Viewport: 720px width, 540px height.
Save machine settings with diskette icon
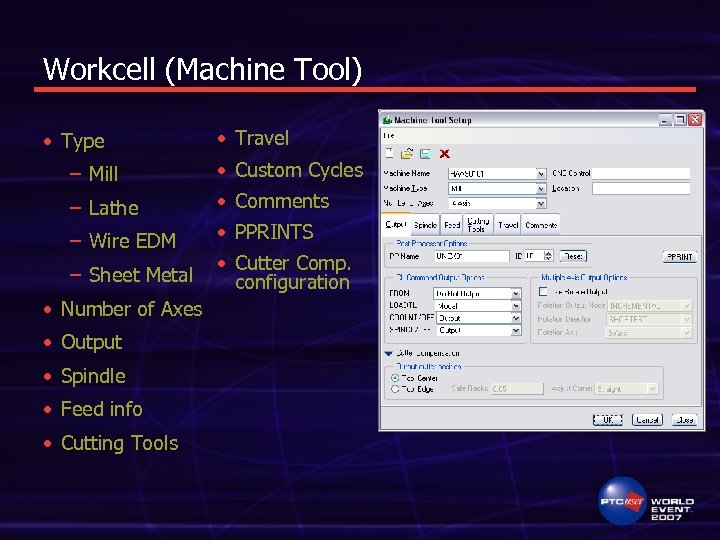click(x=425, y=154)
